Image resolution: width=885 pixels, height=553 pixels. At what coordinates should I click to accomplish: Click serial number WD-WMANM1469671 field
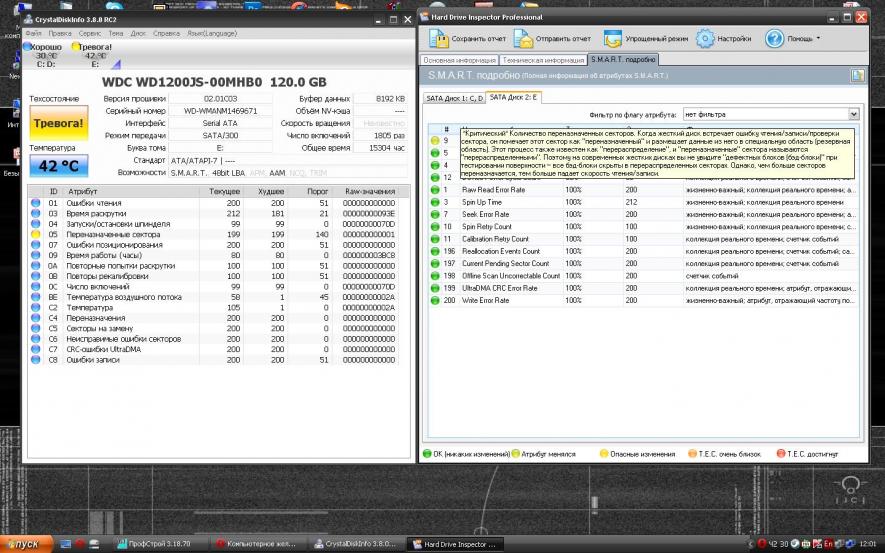coord(220,111)
